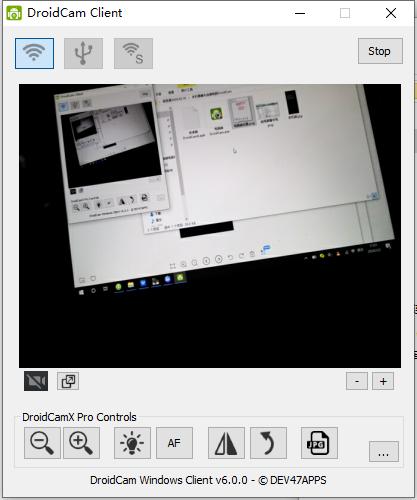Screen dimensions: 417x500
Task: Toggle the video preview off icon
Action: pos(36,381)
